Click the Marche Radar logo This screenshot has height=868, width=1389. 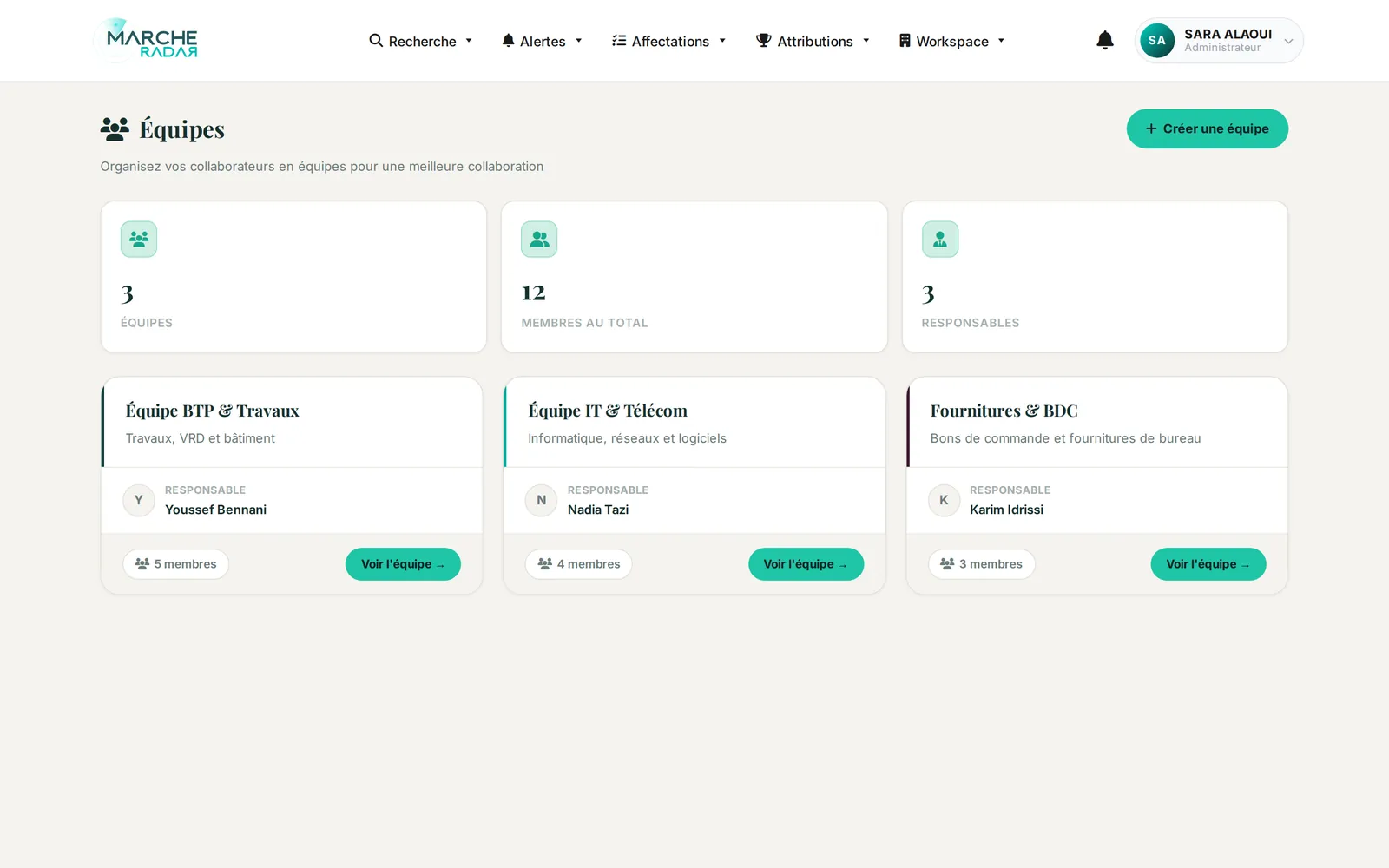146,40
